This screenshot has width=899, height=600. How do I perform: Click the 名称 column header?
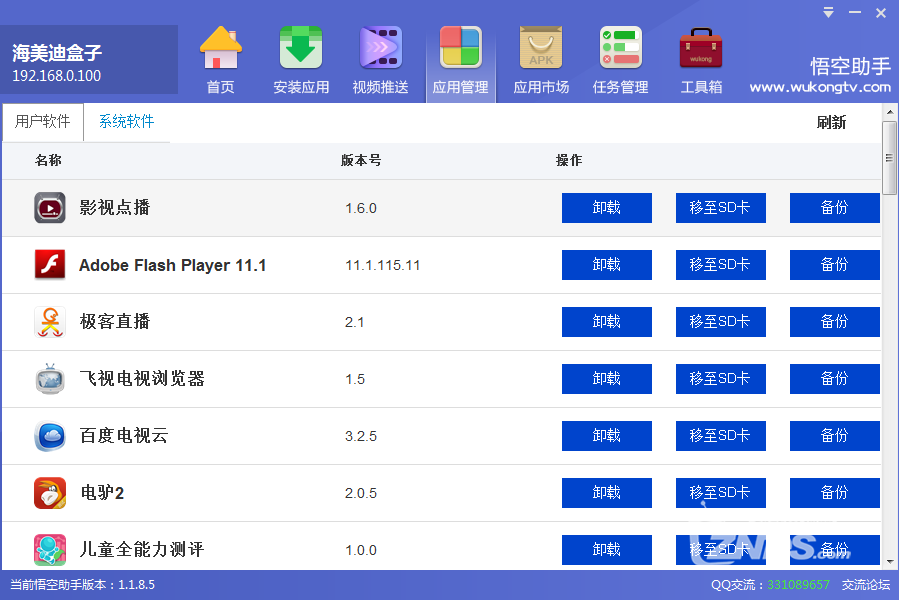(x=48, y=160)
